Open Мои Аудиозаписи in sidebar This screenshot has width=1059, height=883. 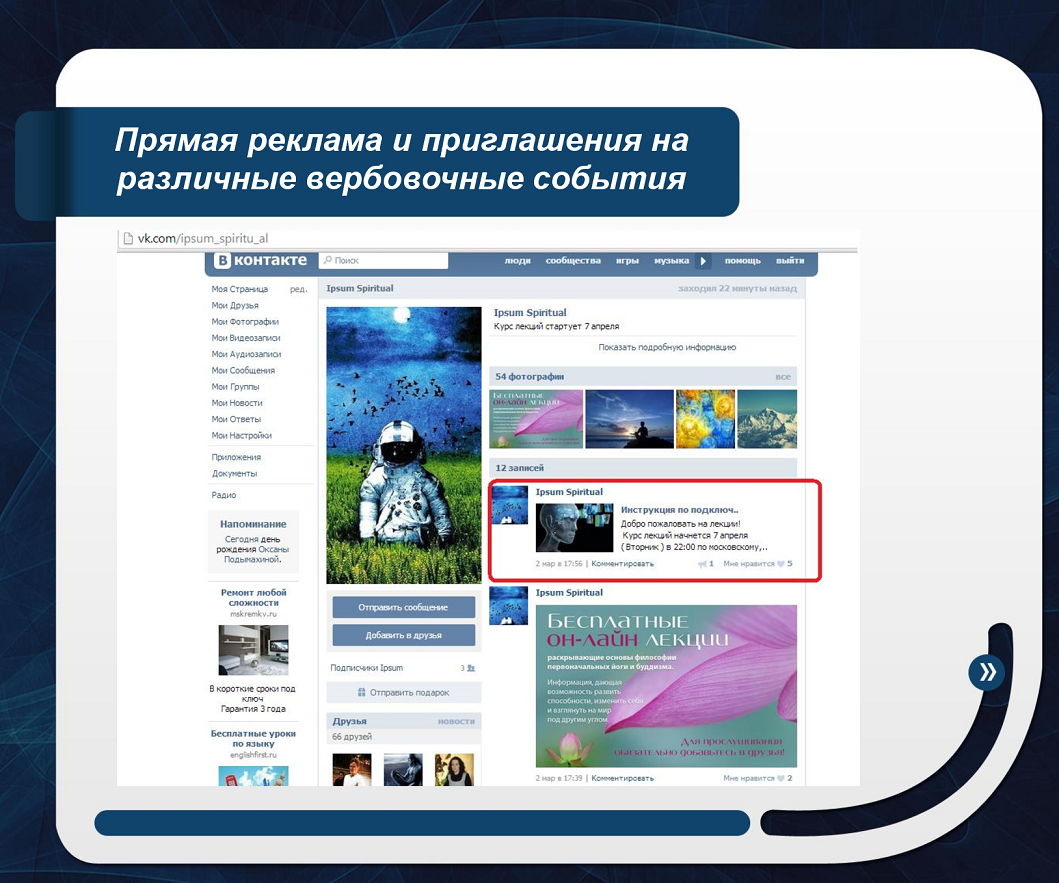(x=247, y=354)
